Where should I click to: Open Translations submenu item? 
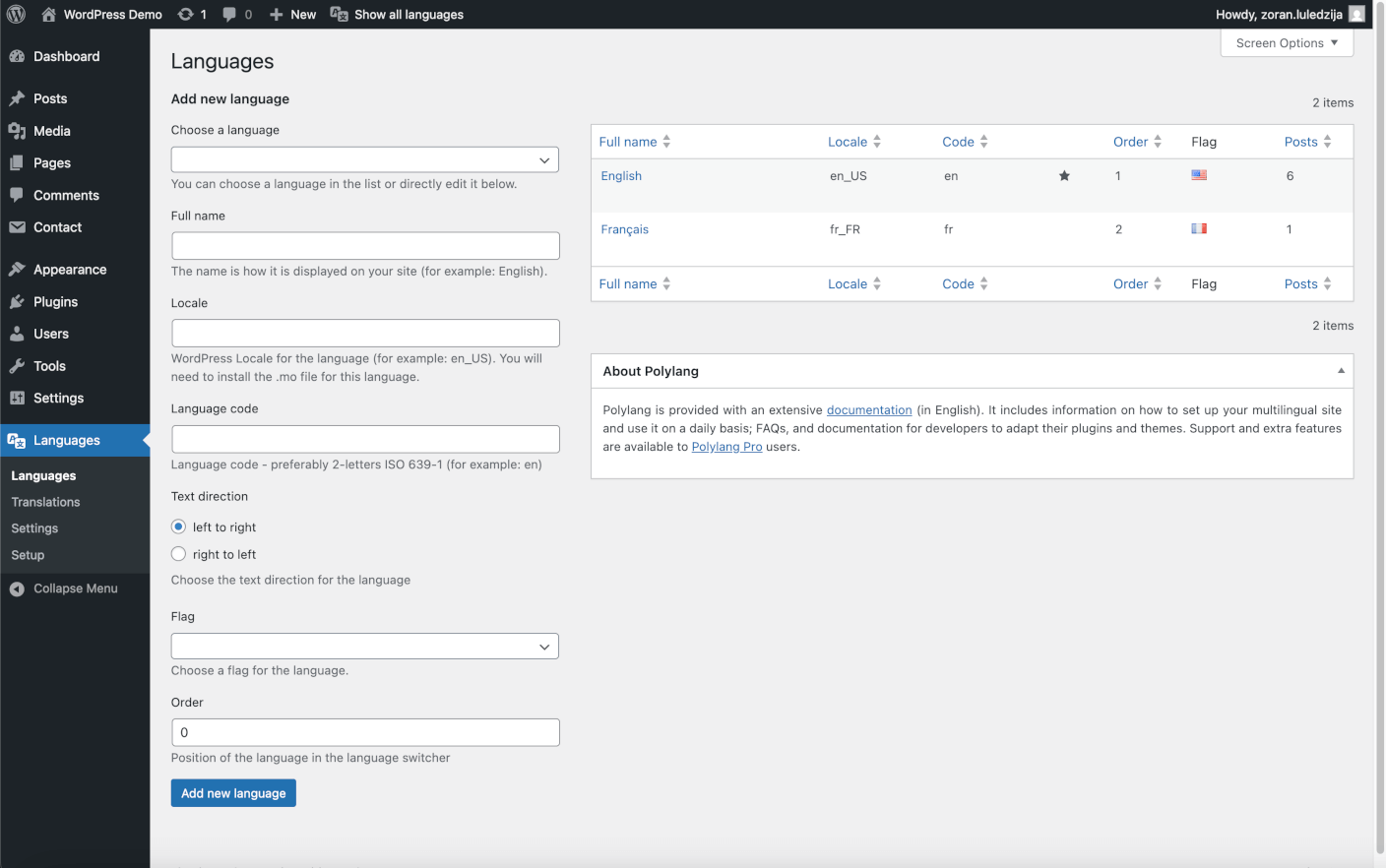[x=46, y=502]
